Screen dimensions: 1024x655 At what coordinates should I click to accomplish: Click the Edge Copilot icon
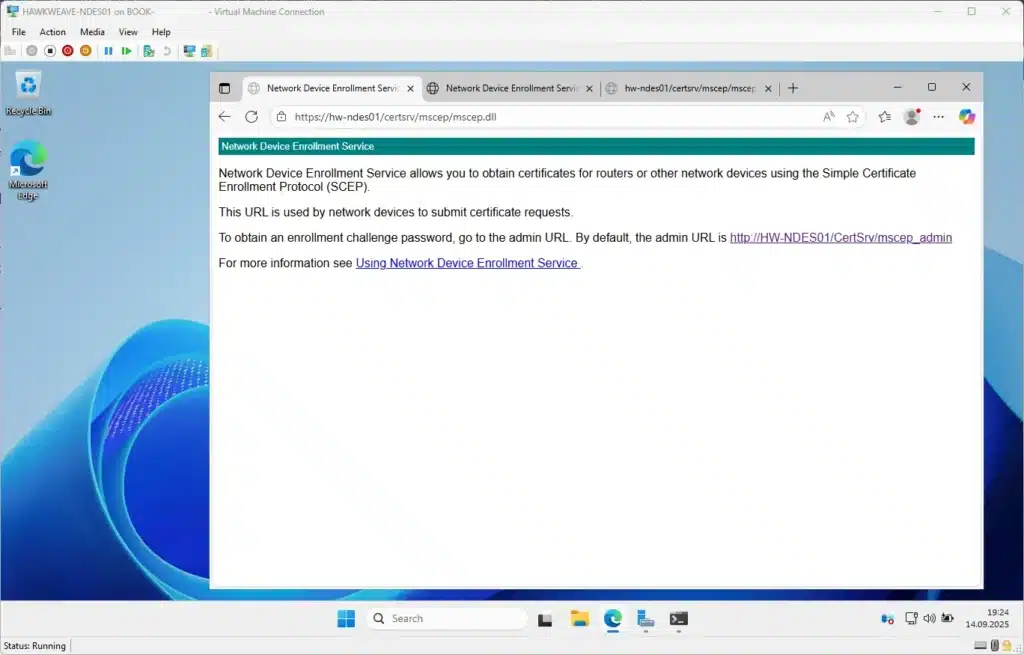[x=966, y=117]
